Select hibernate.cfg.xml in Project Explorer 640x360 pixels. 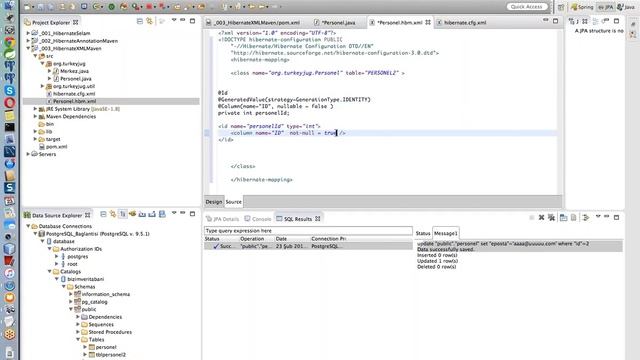point(74,93)
